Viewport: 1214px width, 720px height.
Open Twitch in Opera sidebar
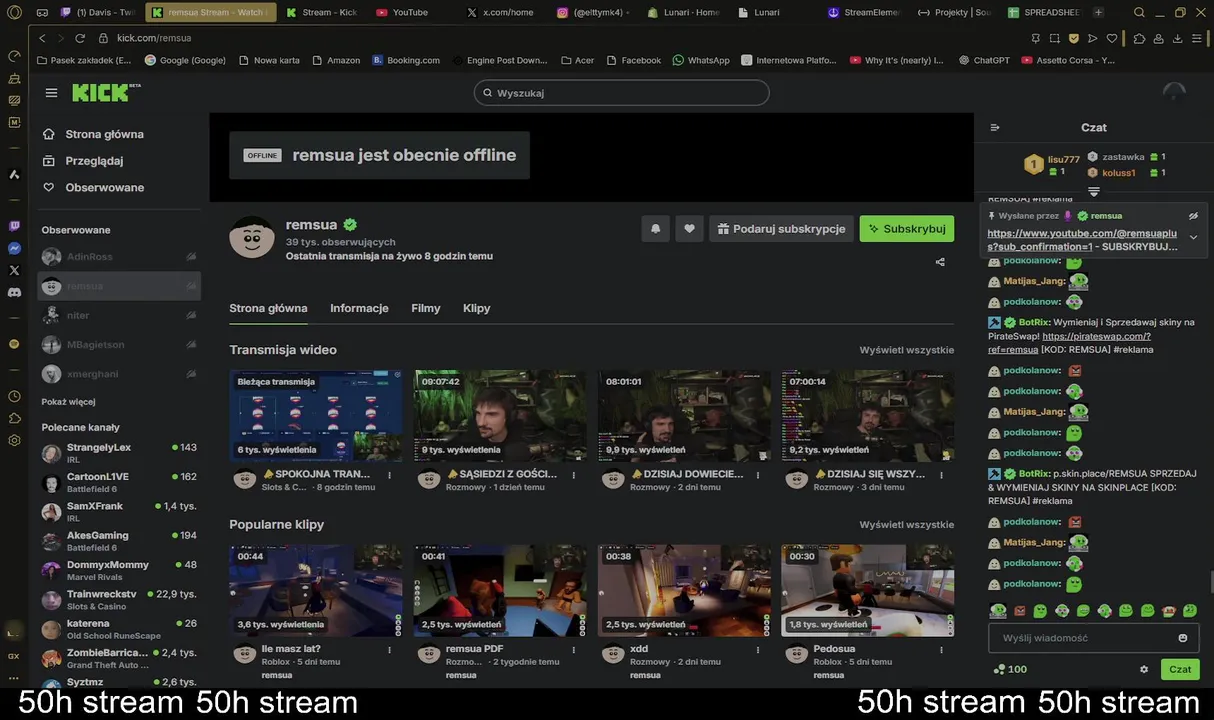14,226
